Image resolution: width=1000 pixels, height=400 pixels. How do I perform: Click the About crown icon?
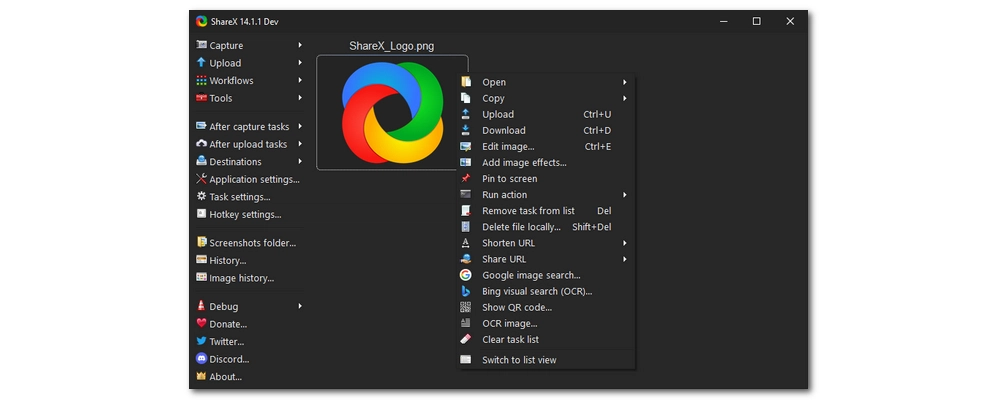click(x=201, y=377)
